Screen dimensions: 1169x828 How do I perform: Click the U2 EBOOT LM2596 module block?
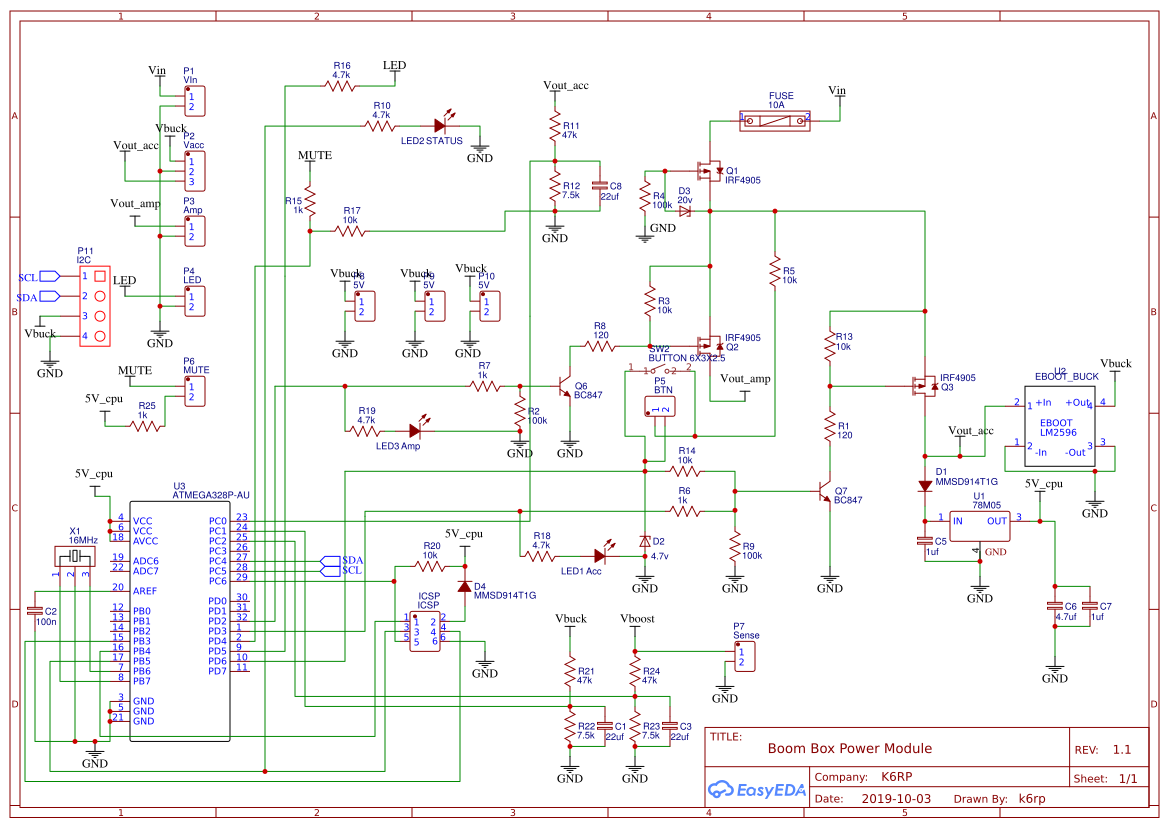[x=1059, y=426]
